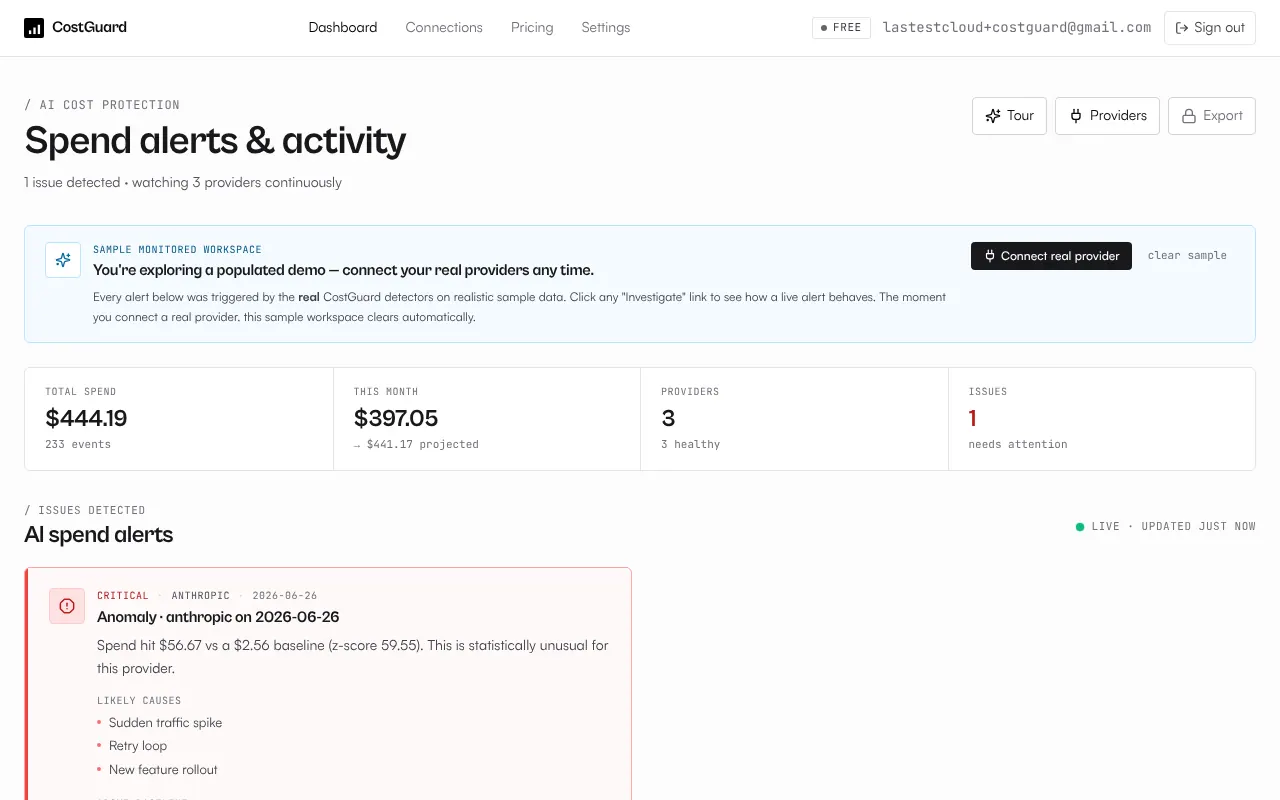Viewport: 1280px width, 800px height.
Task: Click the Connect real provider button
Action: pyautogui.click(x=1051, y=256)
